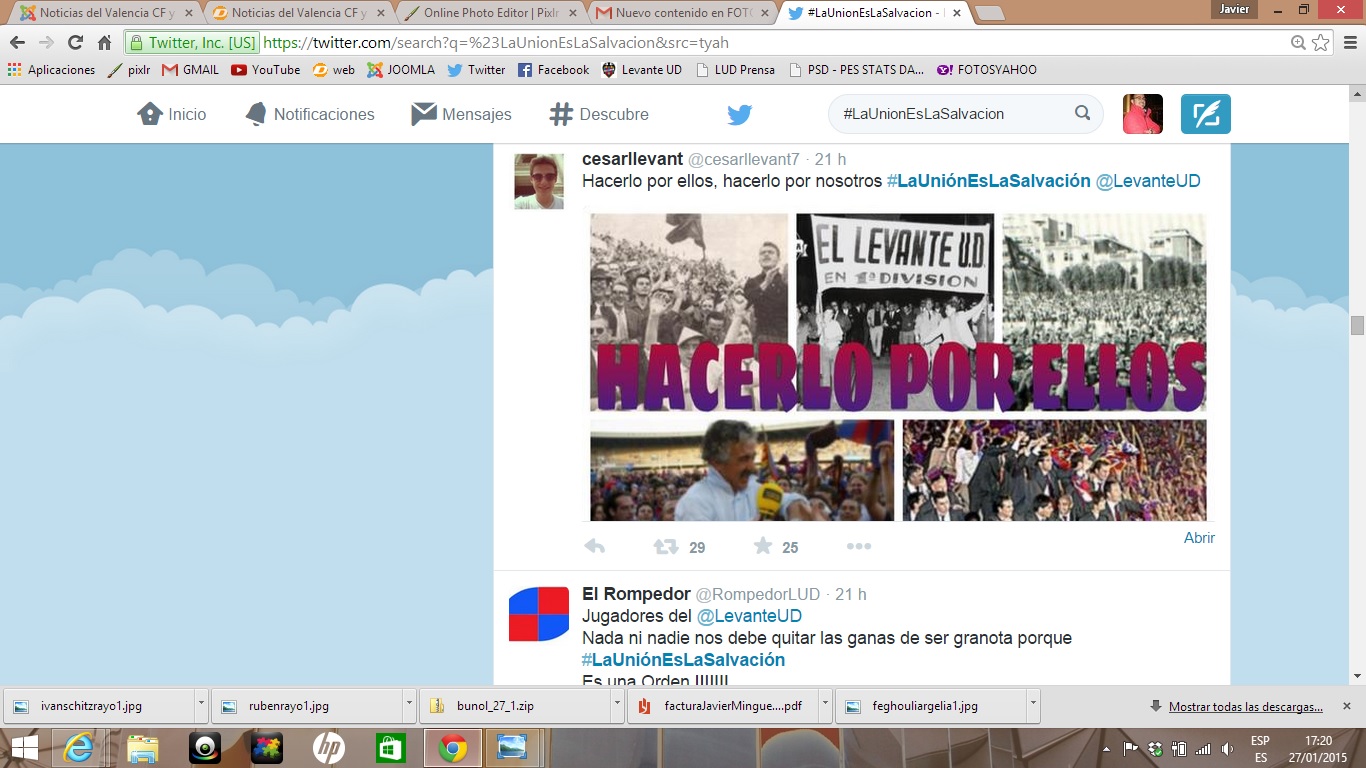
Task: Open profile avatar menu
Action: point(1143,114)
